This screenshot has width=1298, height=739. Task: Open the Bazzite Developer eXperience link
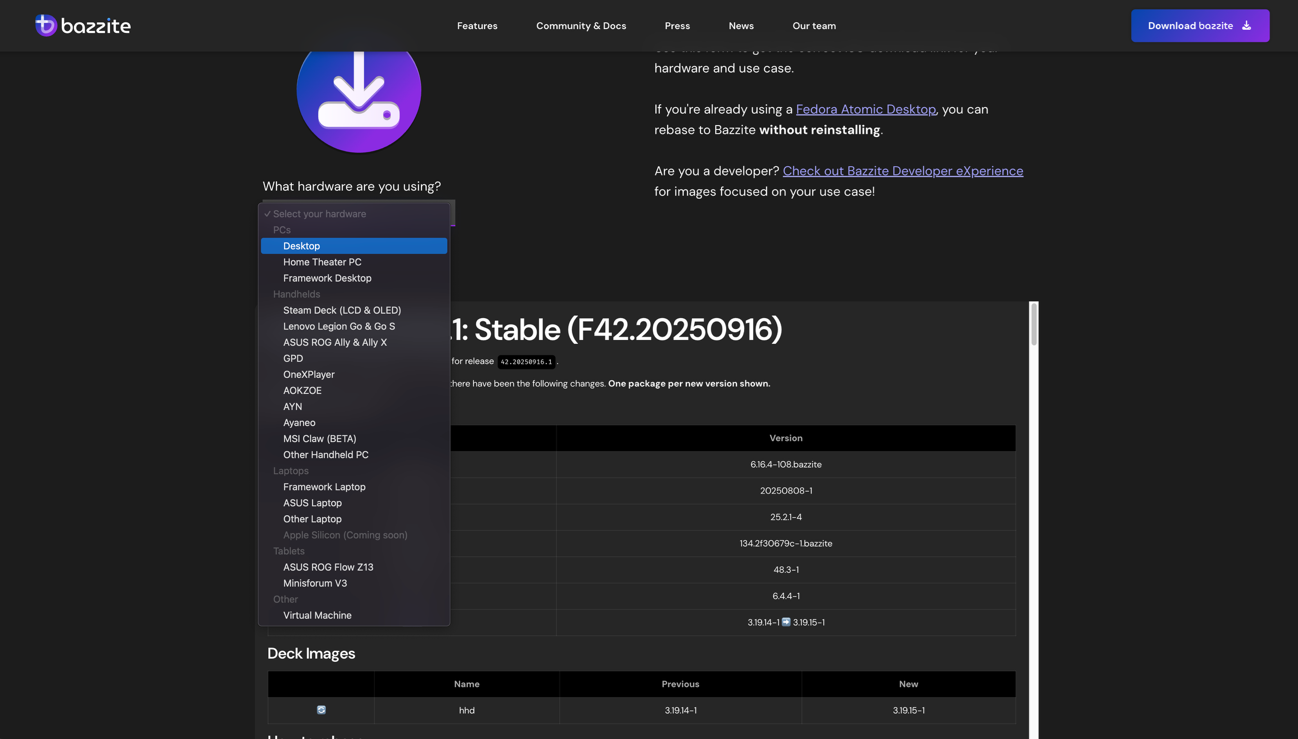[903, 171]
